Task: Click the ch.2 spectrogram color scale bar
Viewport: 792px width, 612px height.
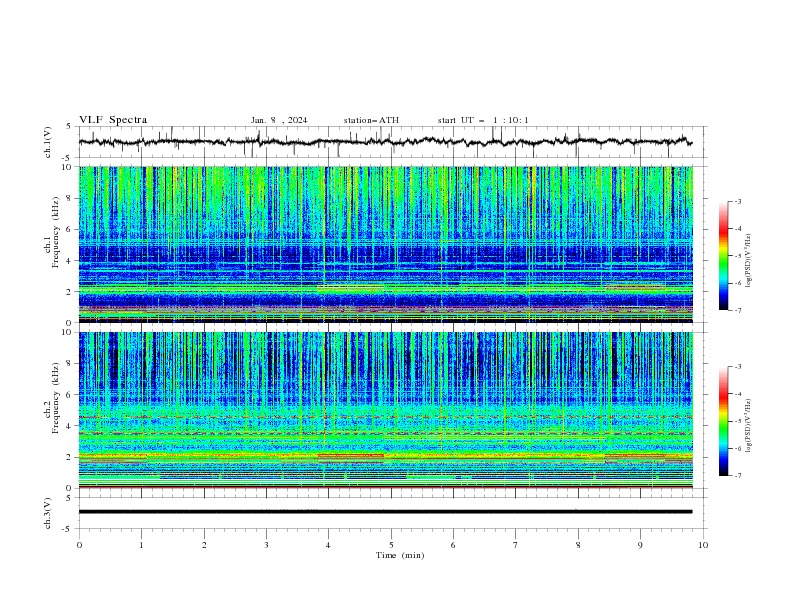Action: (x=723, y=421)
